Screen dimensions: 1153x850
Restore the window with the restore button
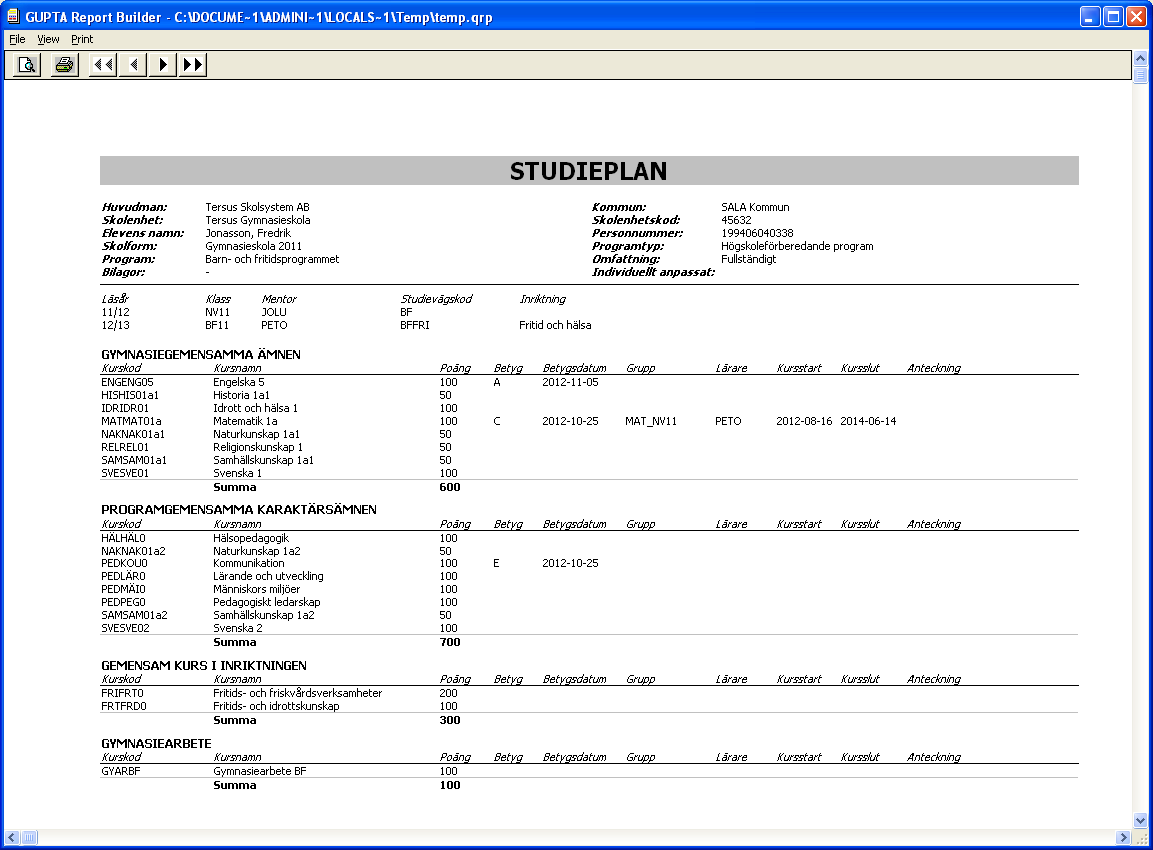tap(1113, 15)
